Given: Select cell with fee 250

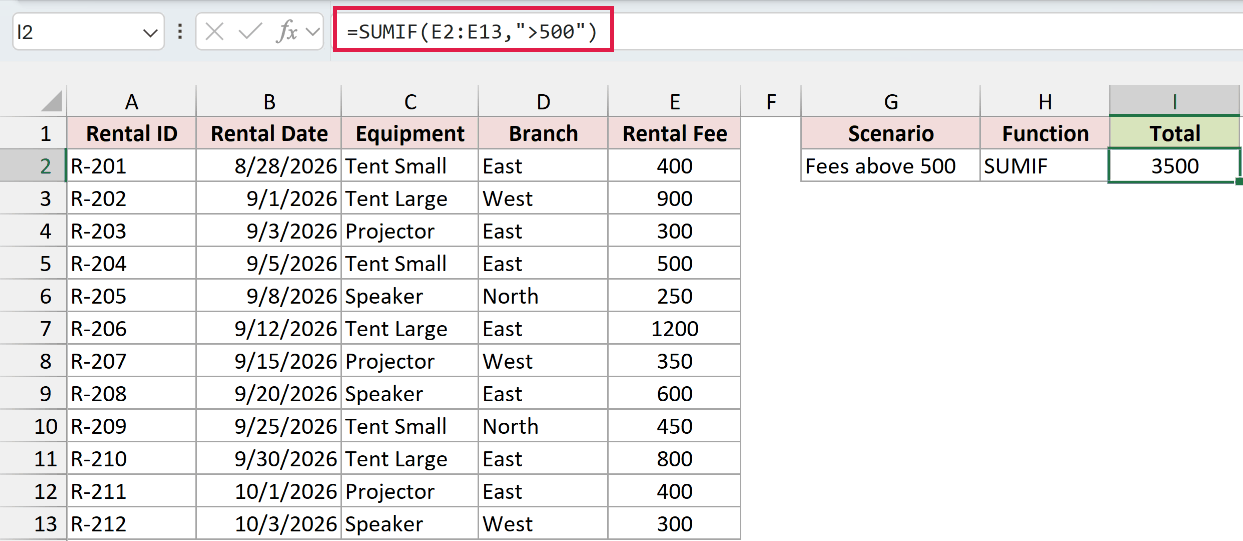Looking at the screenshot, I should (x=675, y=296).
